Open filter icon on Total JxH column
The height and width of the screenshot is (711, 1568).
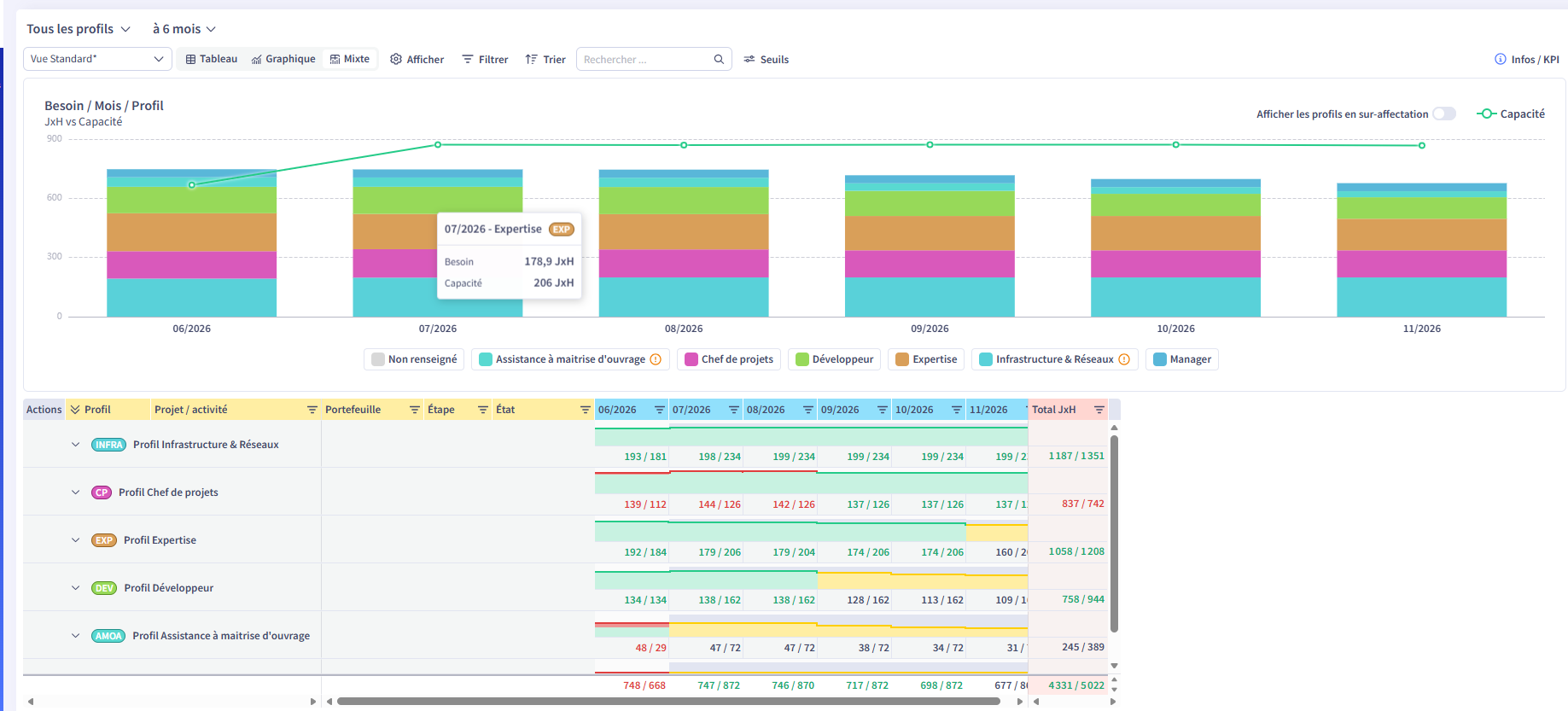pyautogui.click(x=1099, y=410)
